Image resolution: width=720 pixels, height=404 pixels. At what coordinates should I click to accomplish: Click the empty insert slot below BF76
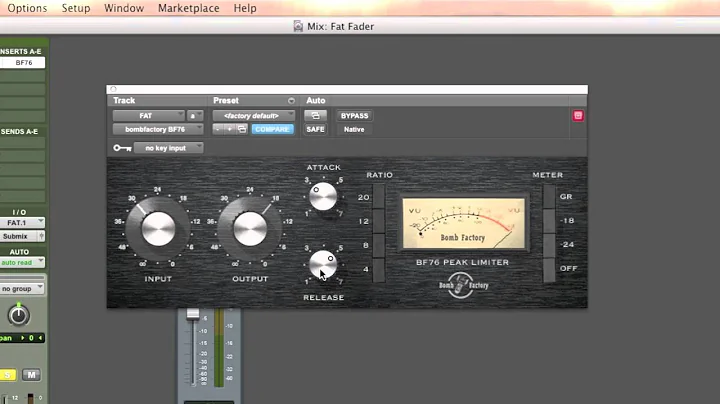22,76
